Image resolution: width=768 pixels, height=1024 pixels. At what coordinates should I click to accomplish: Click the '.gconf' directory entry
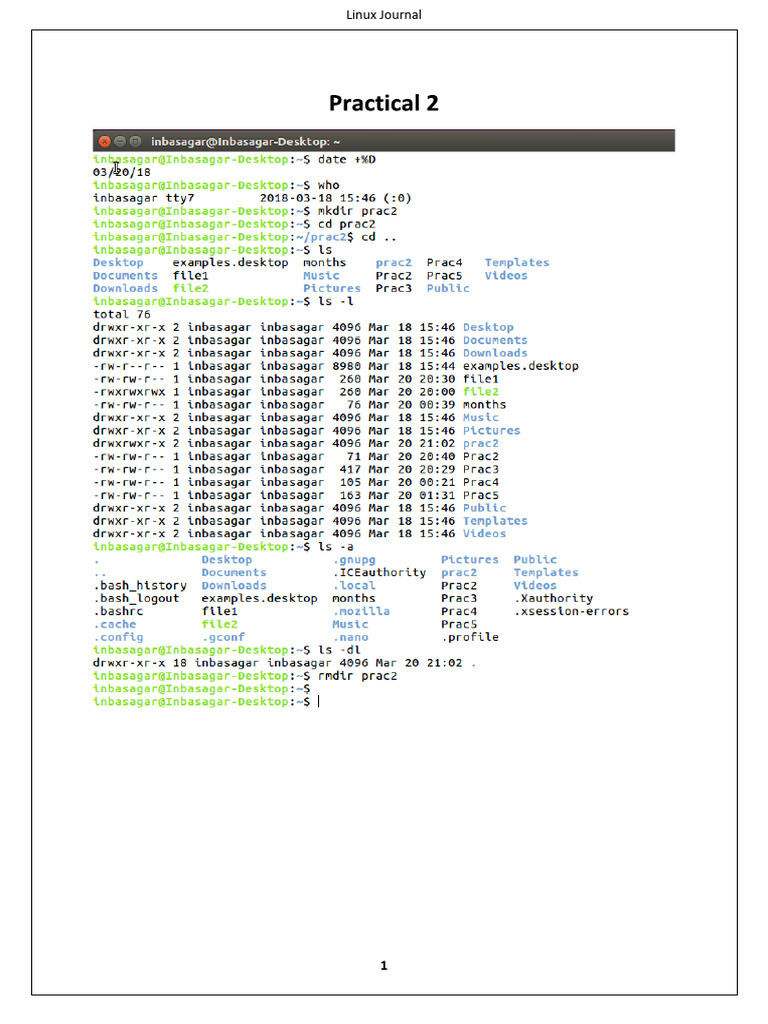pos(223,637)
